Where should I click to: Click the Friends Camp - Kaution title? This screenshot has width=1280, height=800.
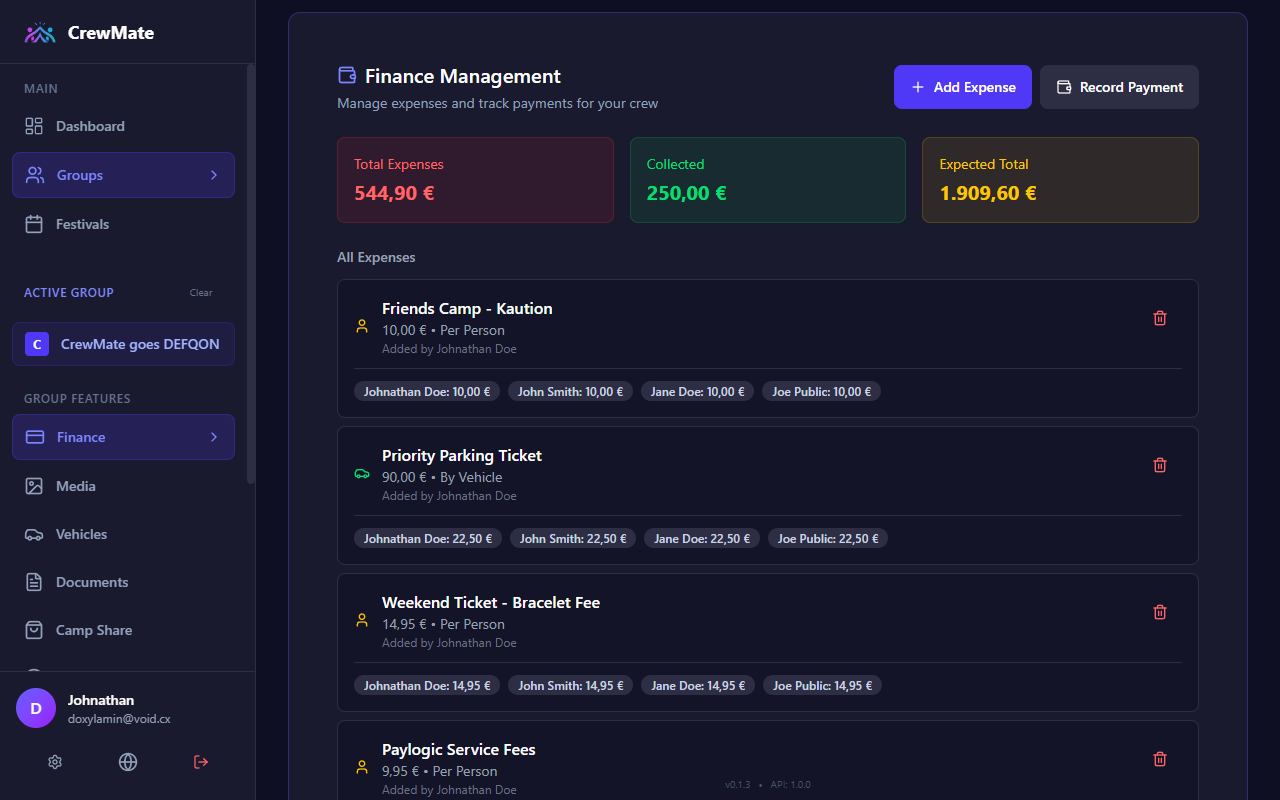pyautogui.click(x=467, y=309)
